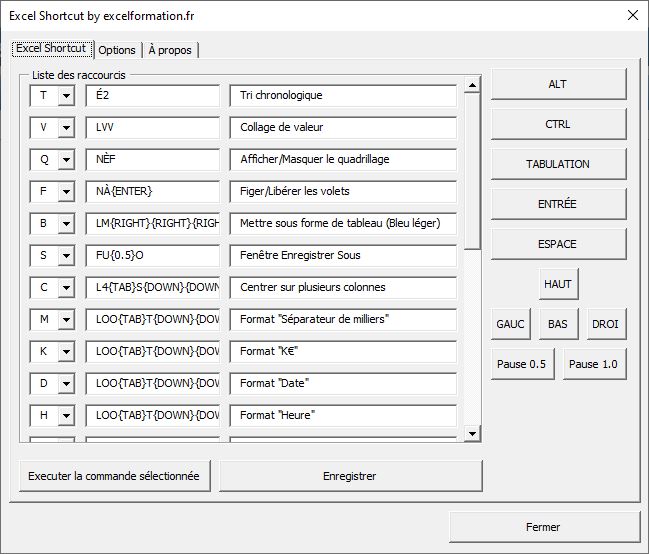This screenshot has height=554, width=649.
Task: Insert the ENTRÉE key
Action: tap(558, 204)
